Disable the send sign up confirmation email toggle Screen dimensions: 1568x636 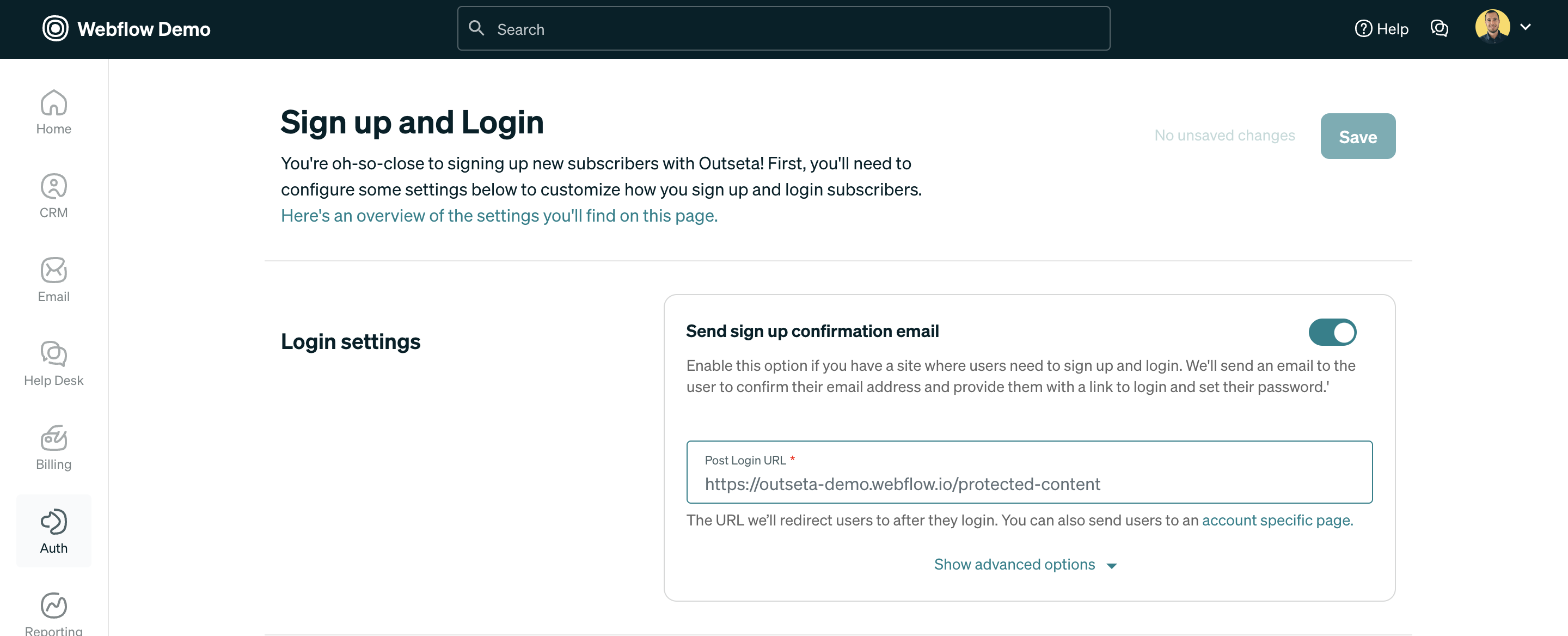pyautogui.click(x=1332, y=332)
